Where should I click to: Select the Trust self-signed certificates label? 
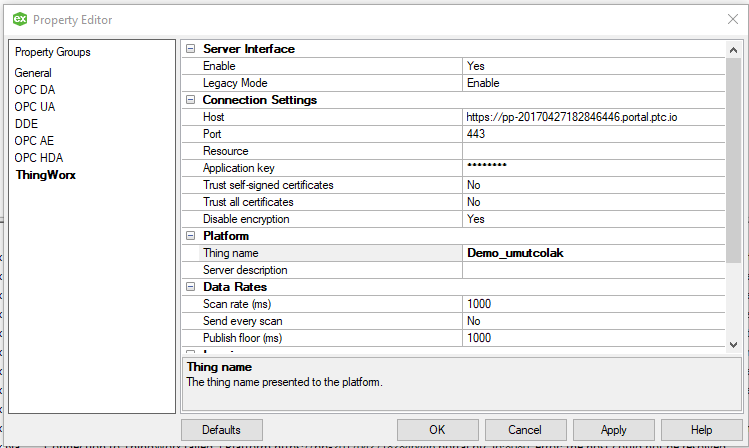tap(268, 185)
